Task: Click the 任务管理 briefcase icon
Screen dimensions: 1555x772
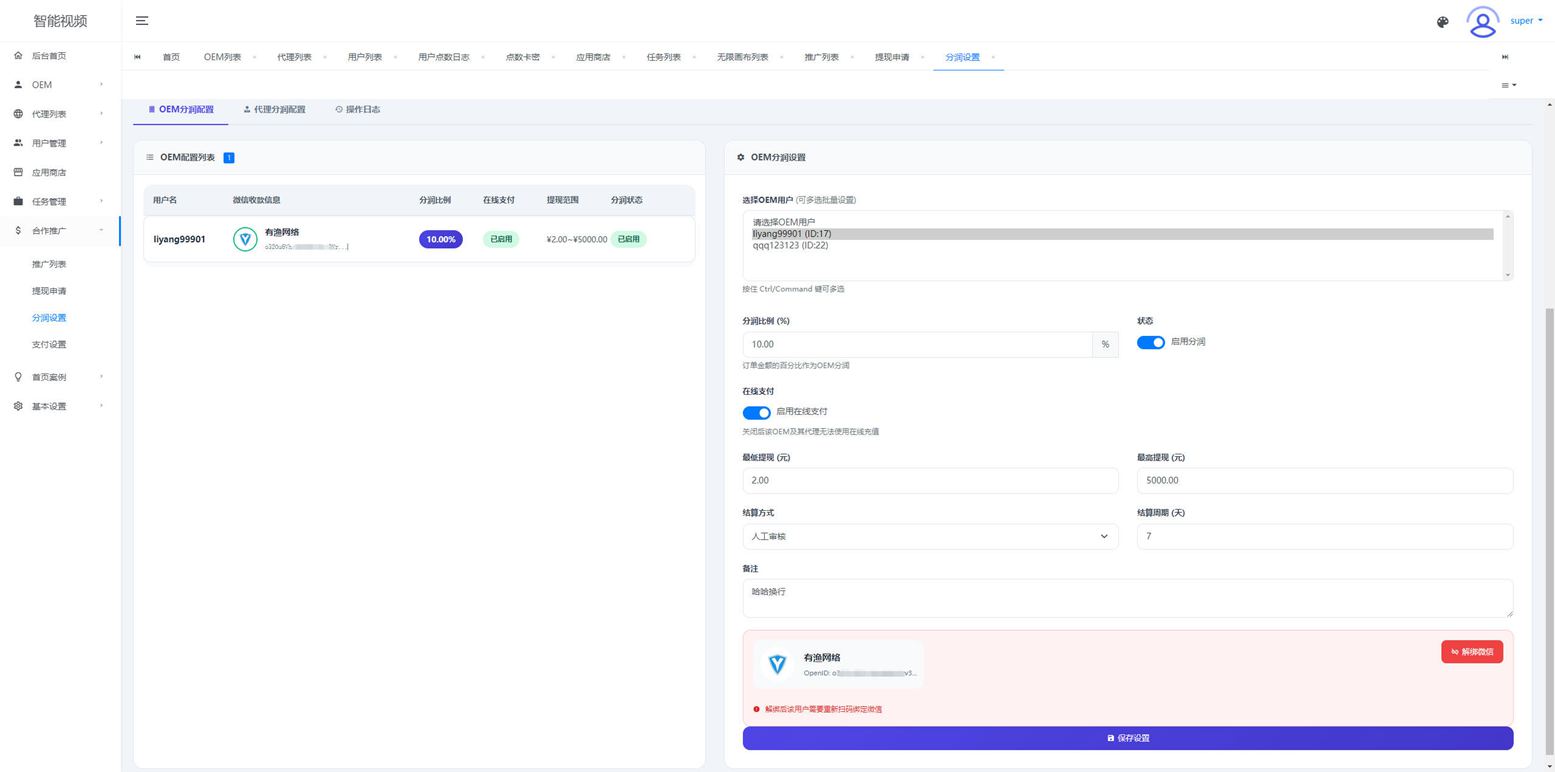Action: [18, 201]
